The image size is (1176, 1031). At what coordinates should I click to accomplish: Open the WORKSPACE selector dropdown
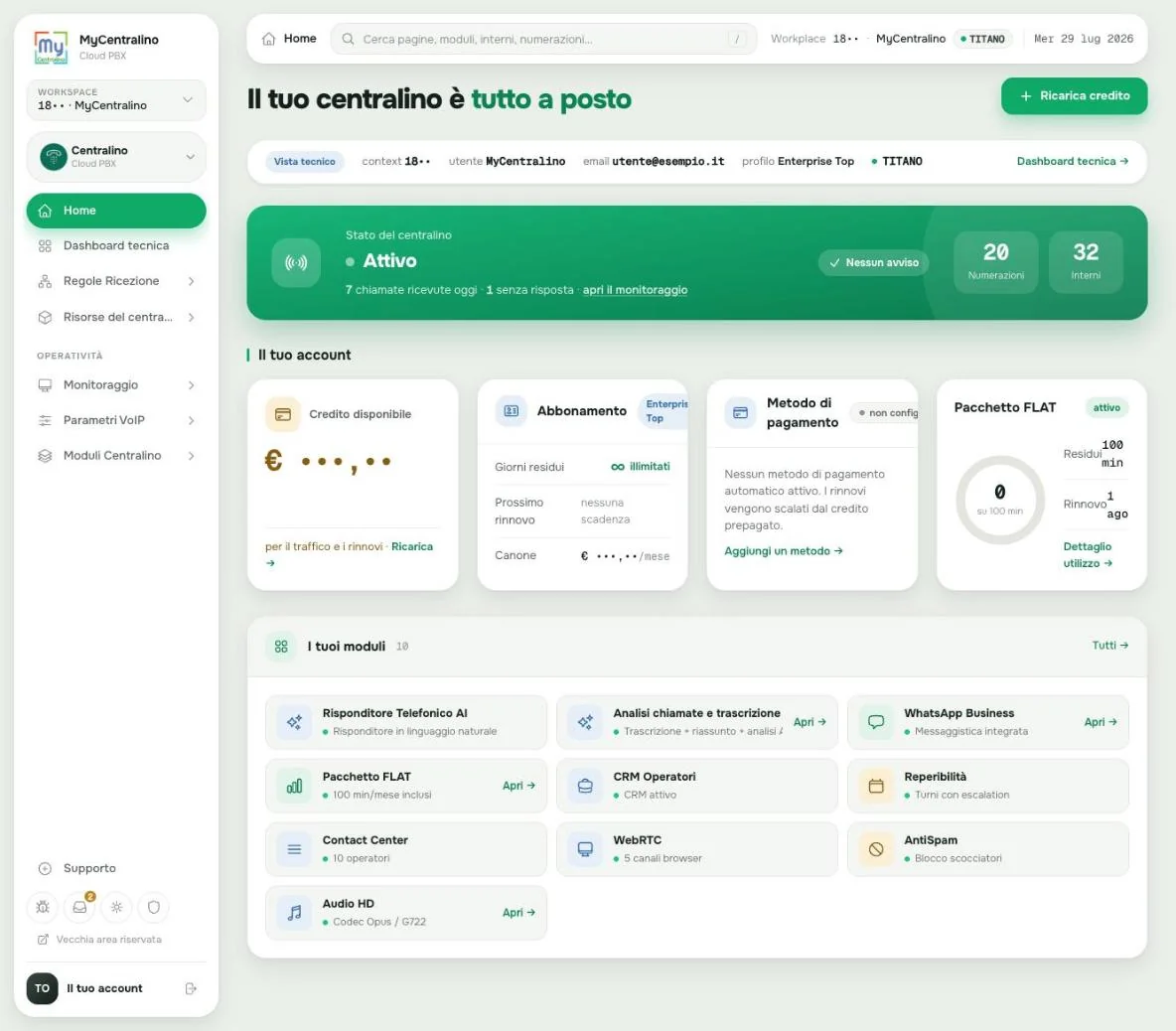point(116,99)
